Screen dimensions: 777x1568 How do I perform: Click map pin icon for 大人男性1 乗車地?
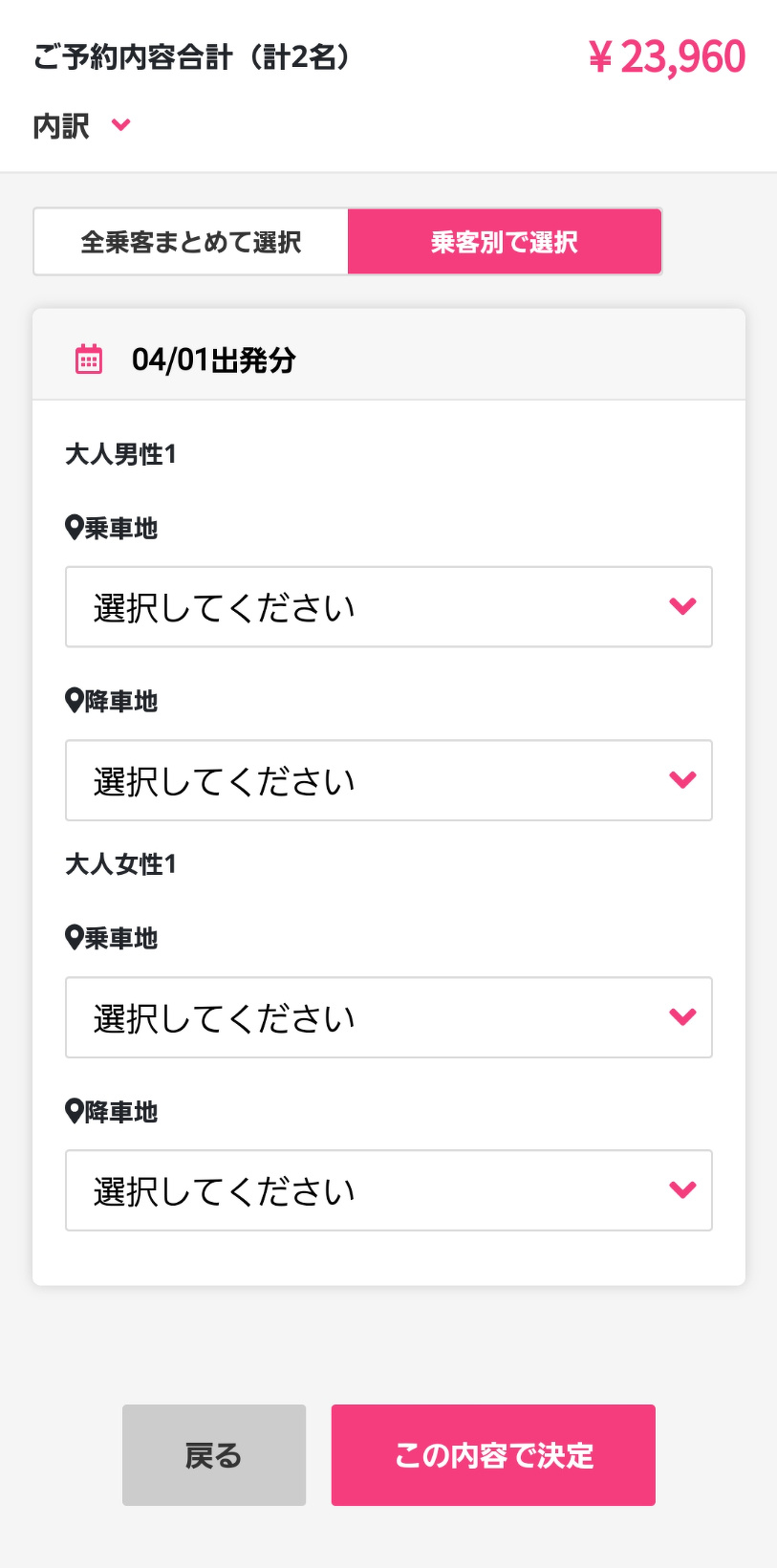(75, 528)
